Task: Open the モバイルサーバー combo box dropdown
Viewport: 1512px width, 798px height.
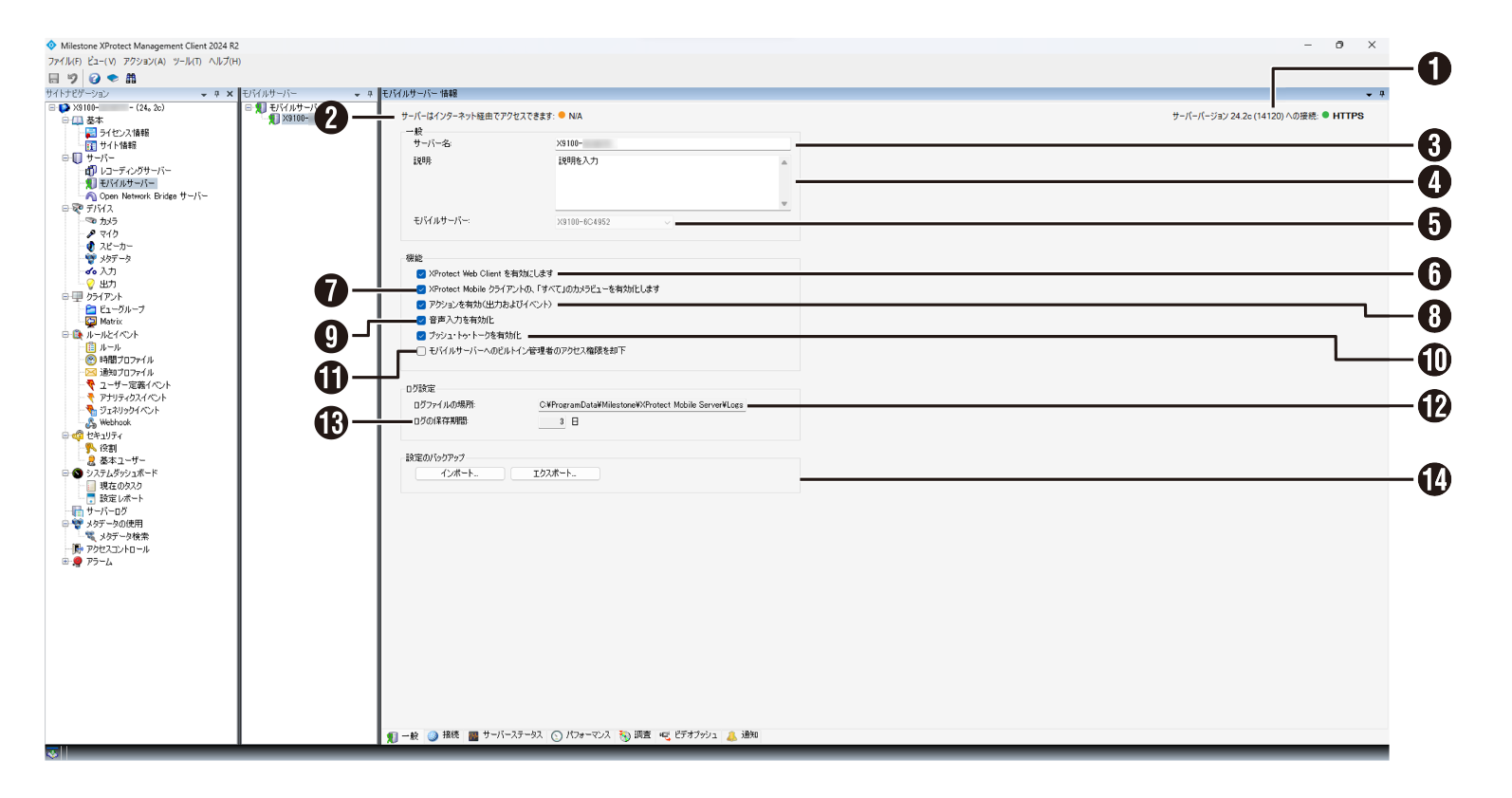Action: pos(667,222)
